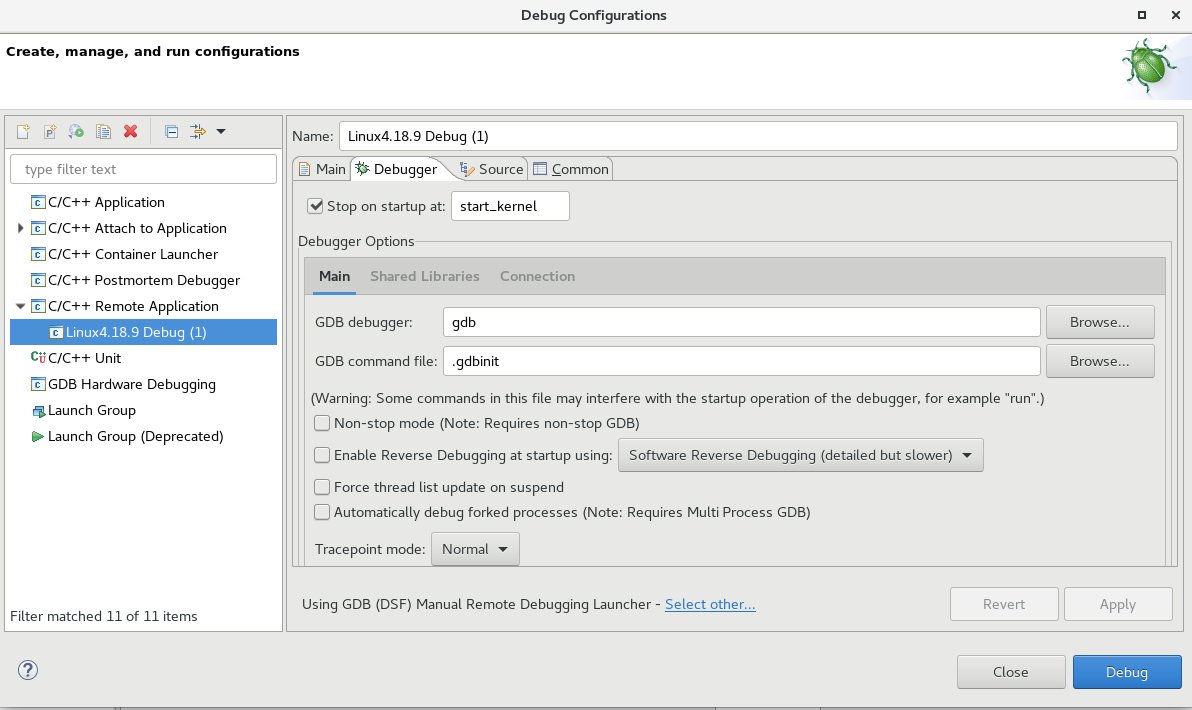The image size is (1192, 710).
Task: Uncheck Stop on startup at
Action: point(315,205)
